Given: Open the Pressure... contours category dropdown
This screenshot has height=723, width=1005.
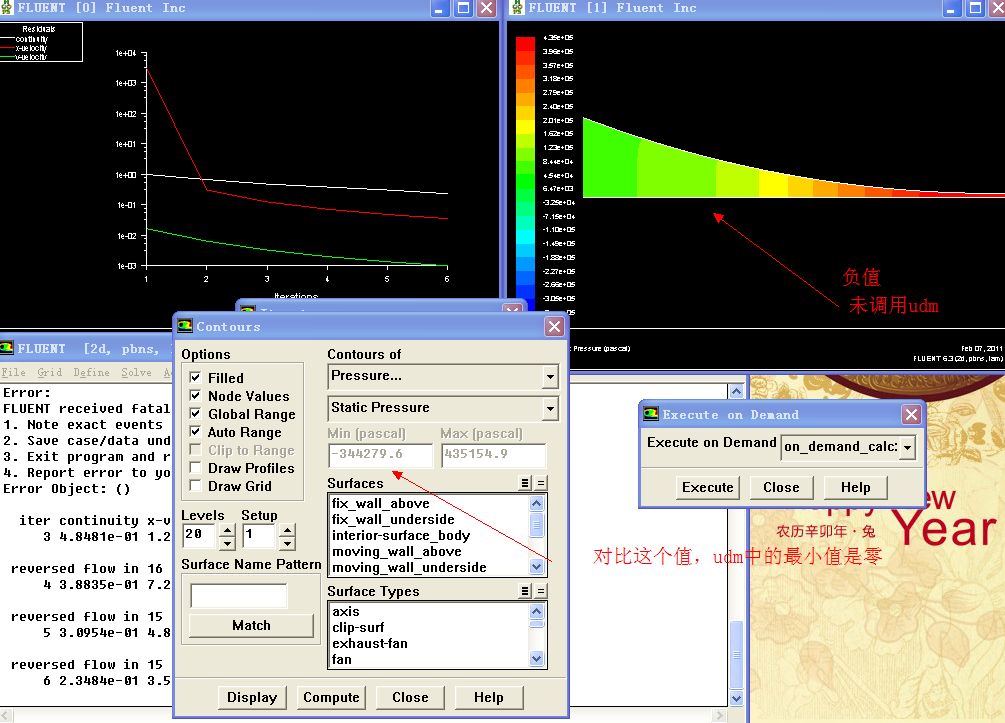Looking at the screenshot, I should 549,377.
